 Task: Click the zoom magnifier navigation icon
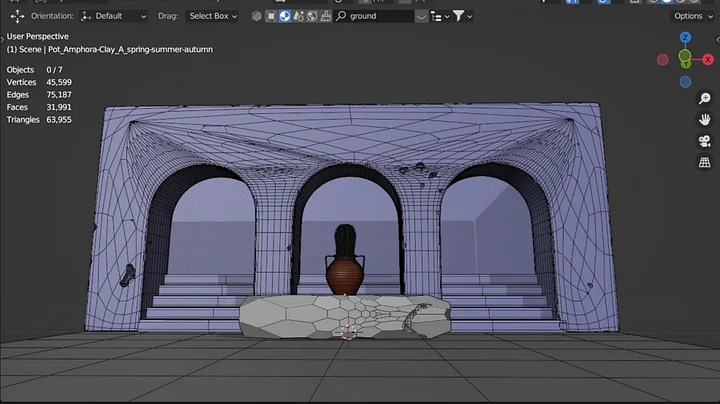point(704,98)
